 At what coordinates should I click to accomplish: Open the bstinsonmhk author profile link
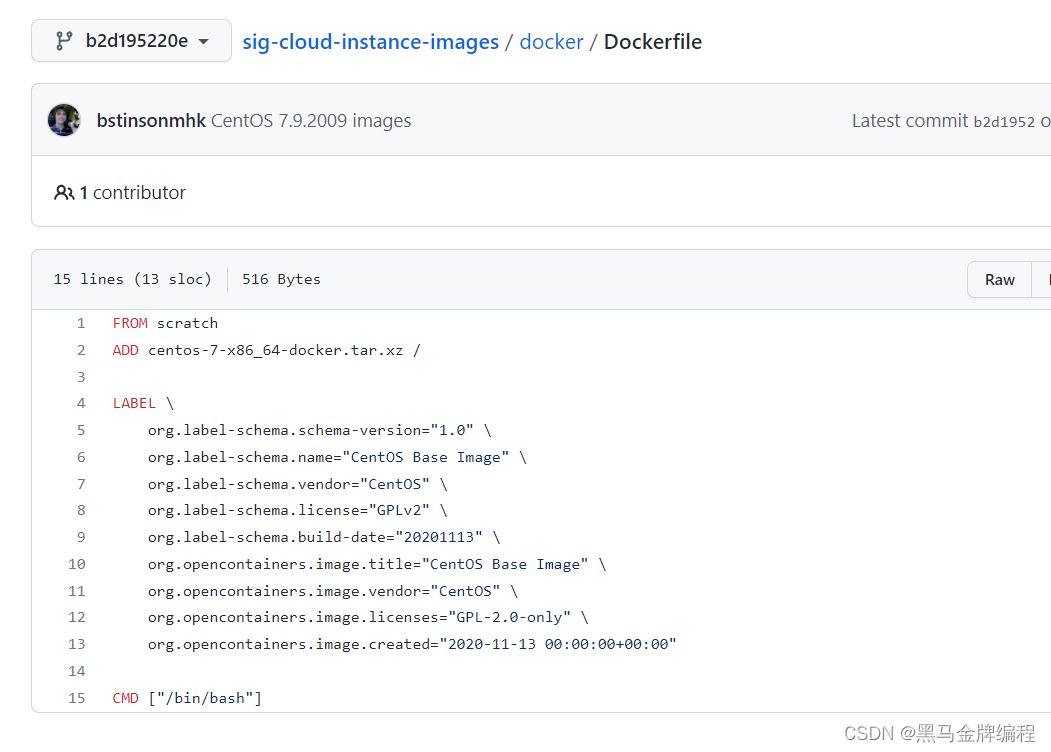coord(151,121)
